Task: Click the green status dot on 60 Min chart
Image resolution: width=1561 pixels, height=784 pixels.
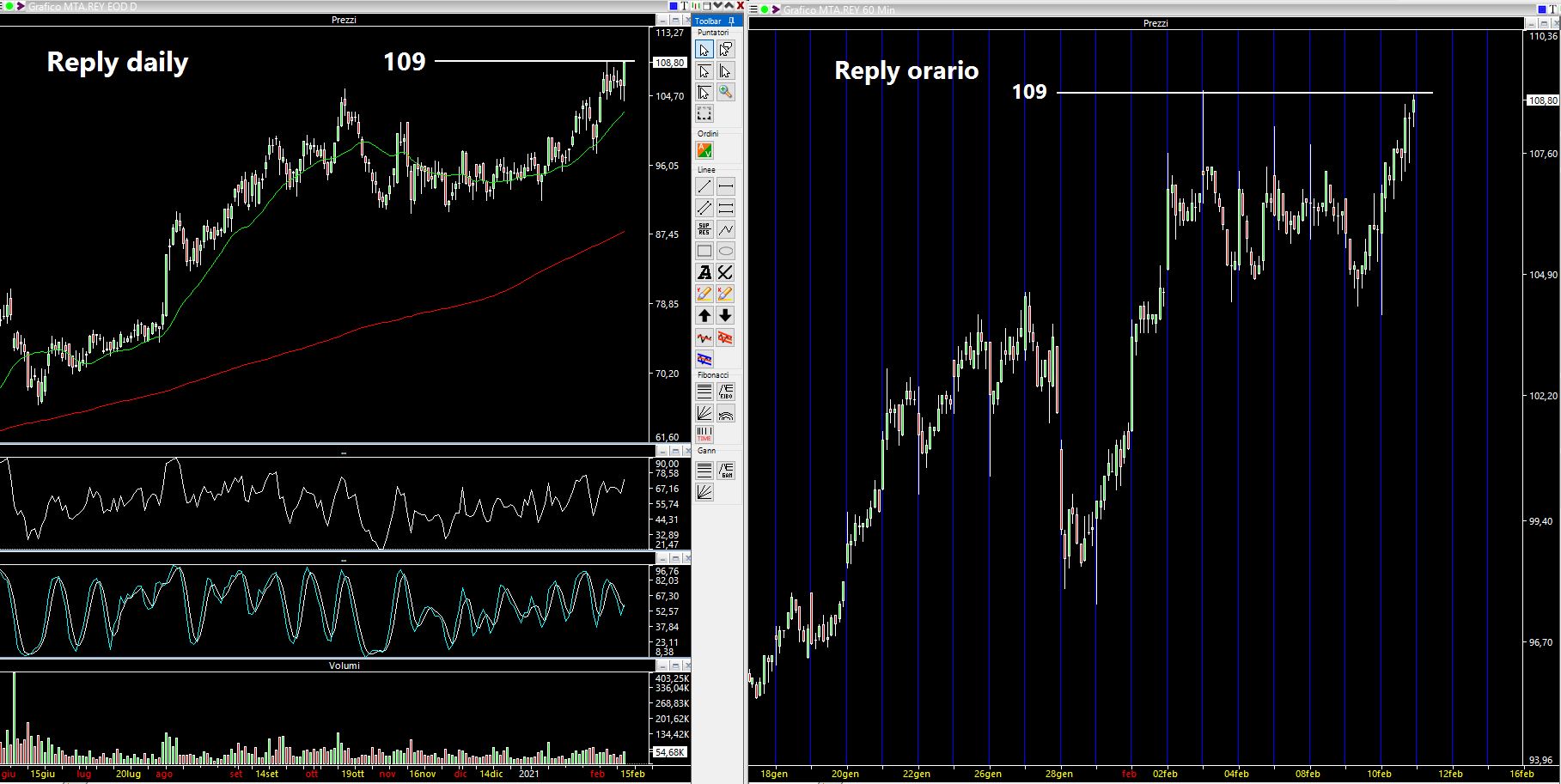Action: [x=765, y=9]
